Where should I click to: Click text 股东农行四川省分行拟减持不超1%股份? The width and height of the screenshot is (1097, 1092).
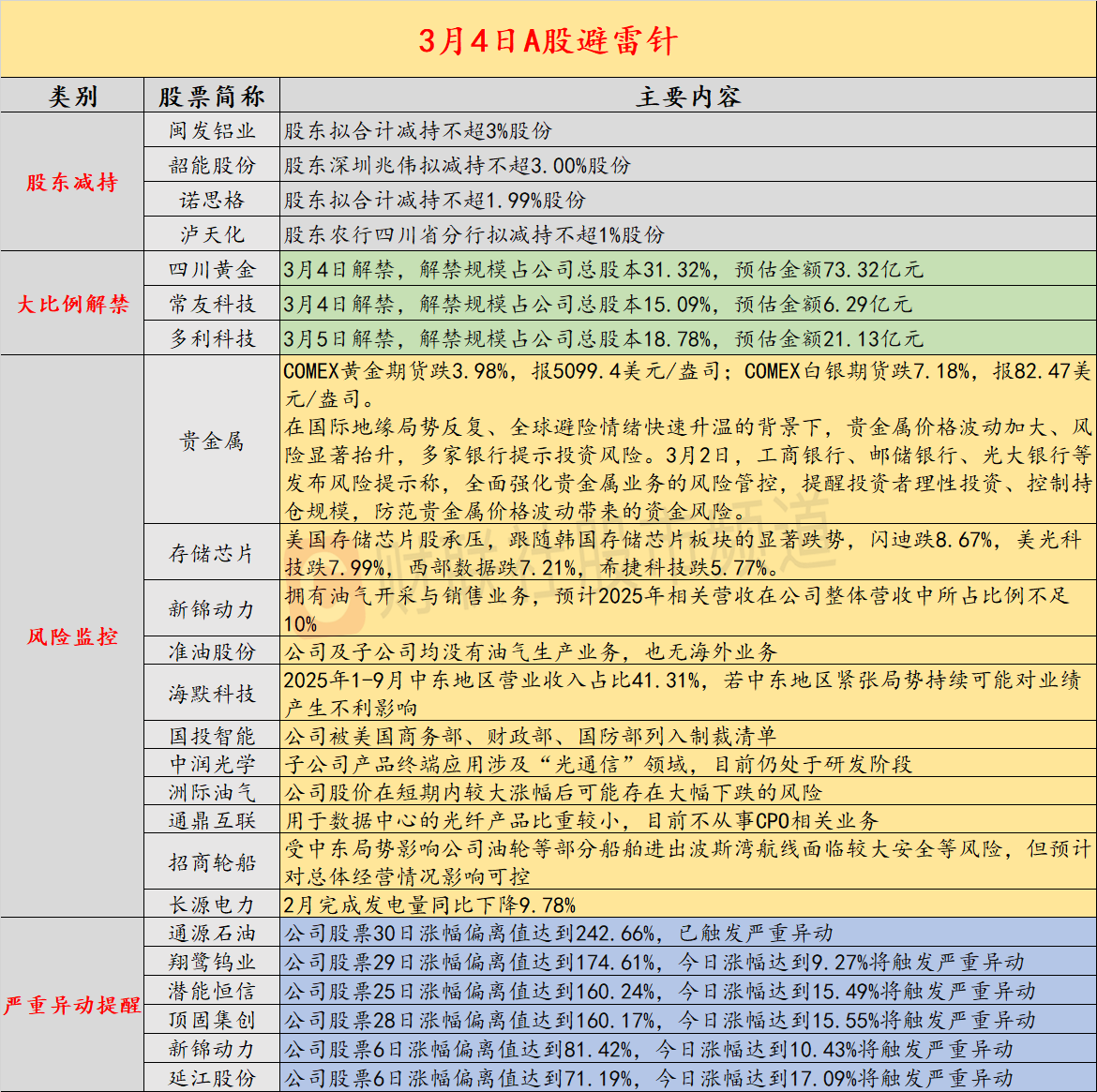tap(473, 234)
